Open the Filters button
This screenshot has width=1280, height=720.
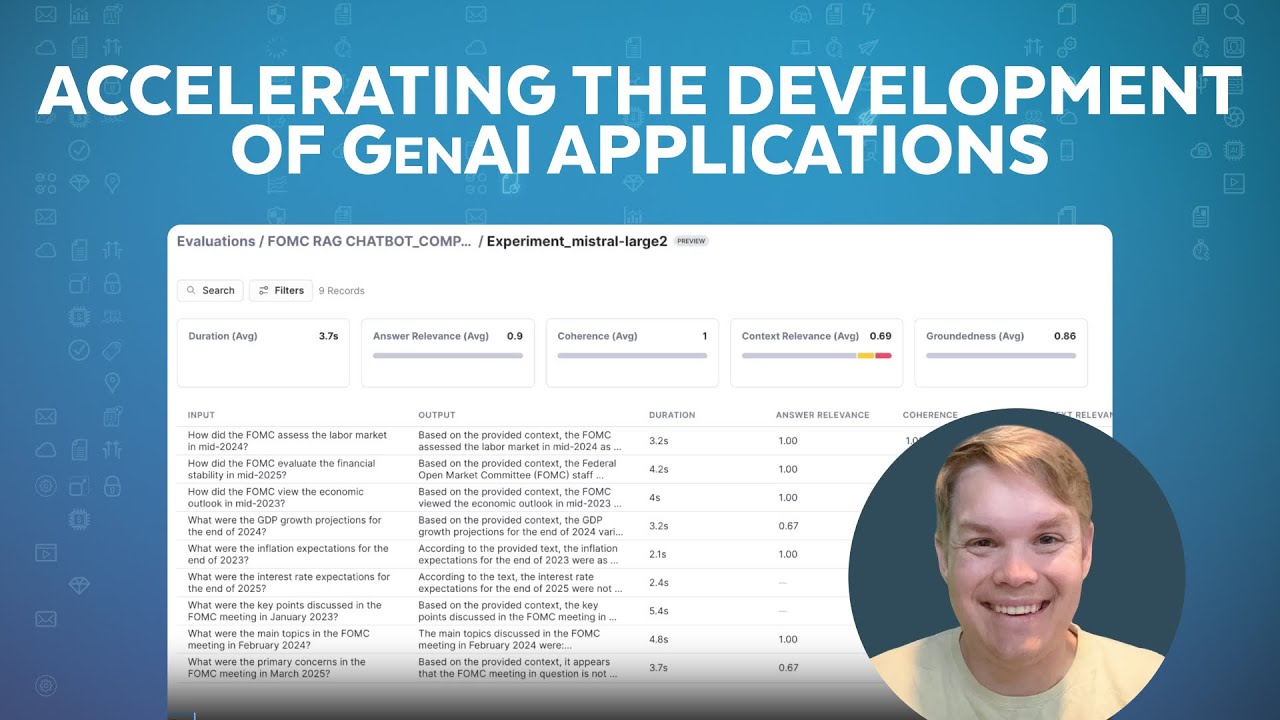click(281, 290)
